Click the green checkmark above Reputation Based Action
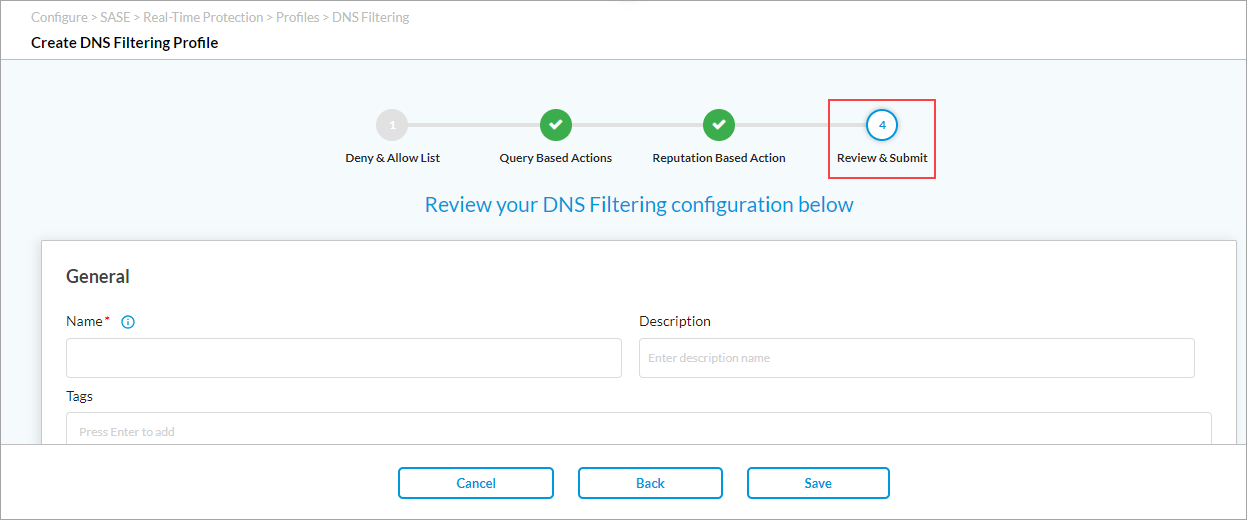The width and height of the screenshot is (1247, 520). pyautogui.click(x=719, y=125)
